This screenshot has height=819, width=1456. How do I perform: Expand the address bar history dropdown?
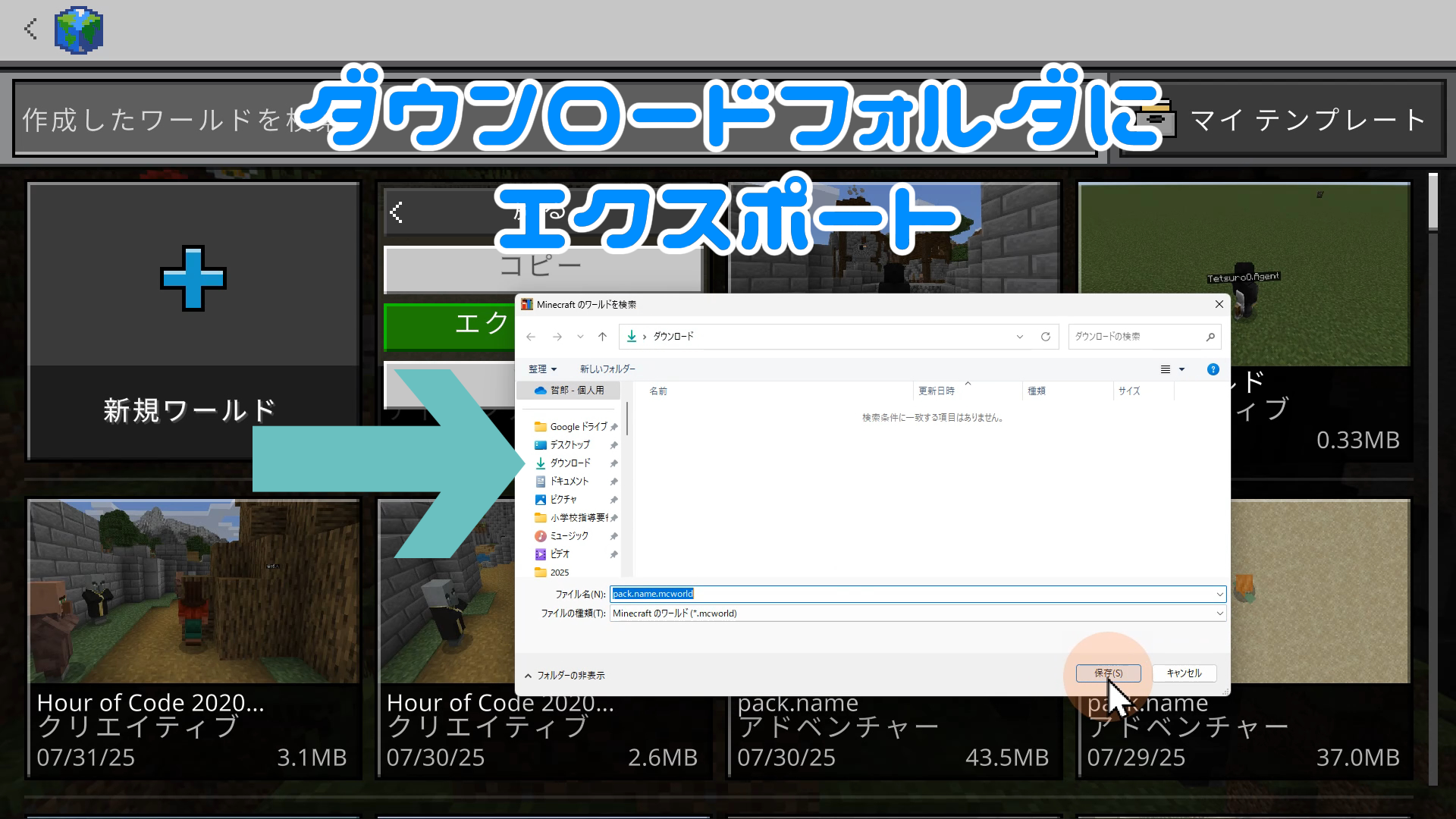1019,337
